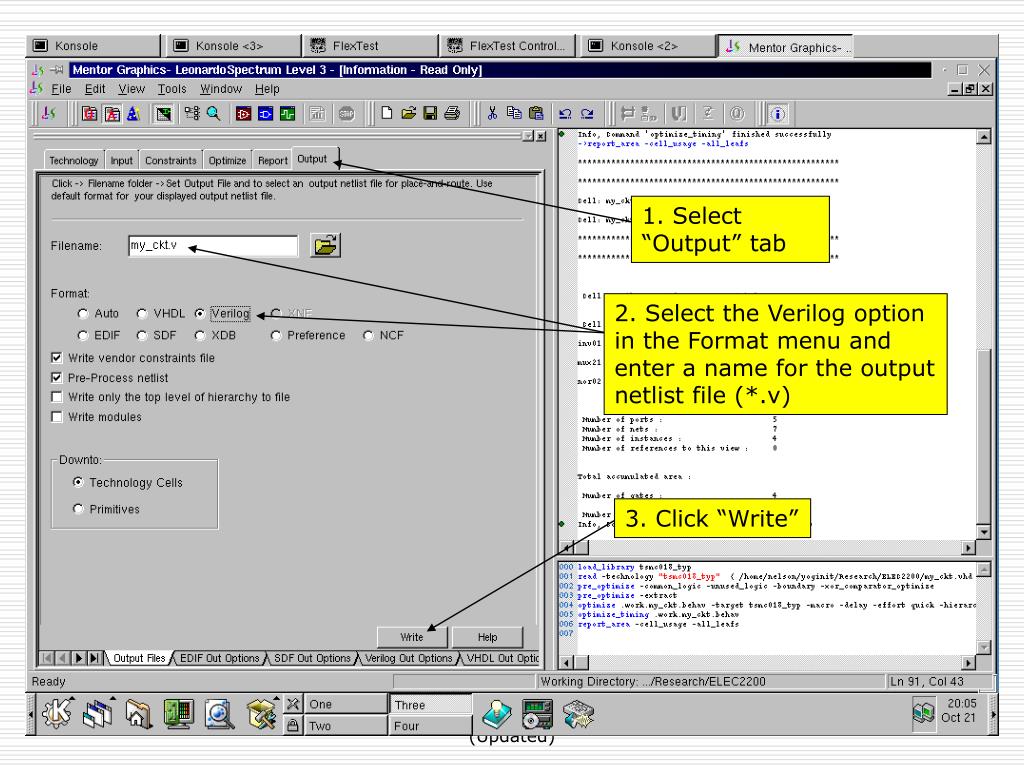The height and width of the screenshot is (768, 1024).
Task: Open the Window menu
Action: [x=221, y=89]
